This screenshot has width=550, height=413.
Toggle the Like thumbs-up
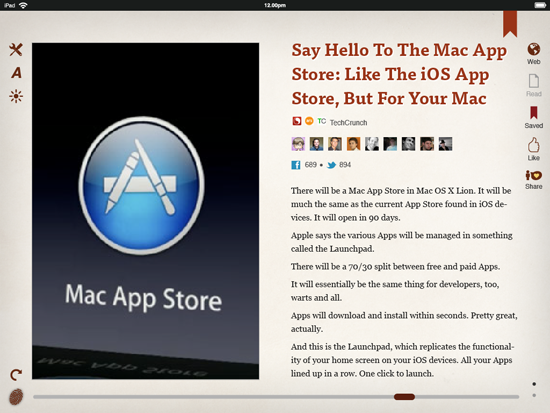tap(534, 149)
